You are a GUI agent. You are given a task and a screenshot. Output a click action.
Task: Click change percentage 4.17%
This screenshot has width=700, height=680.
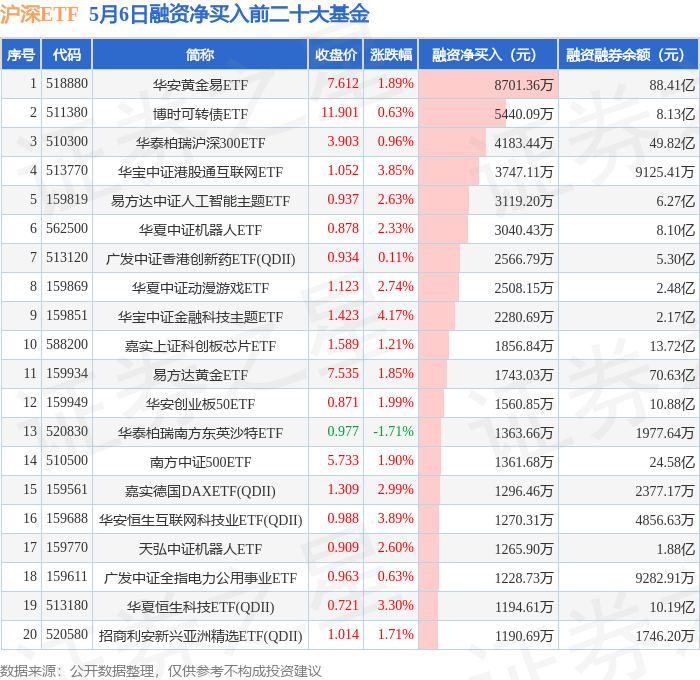396,315
